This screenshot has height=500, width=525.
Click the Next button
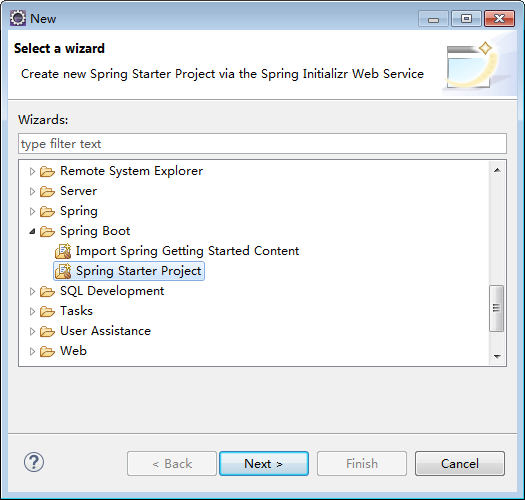tap(264, 463)
